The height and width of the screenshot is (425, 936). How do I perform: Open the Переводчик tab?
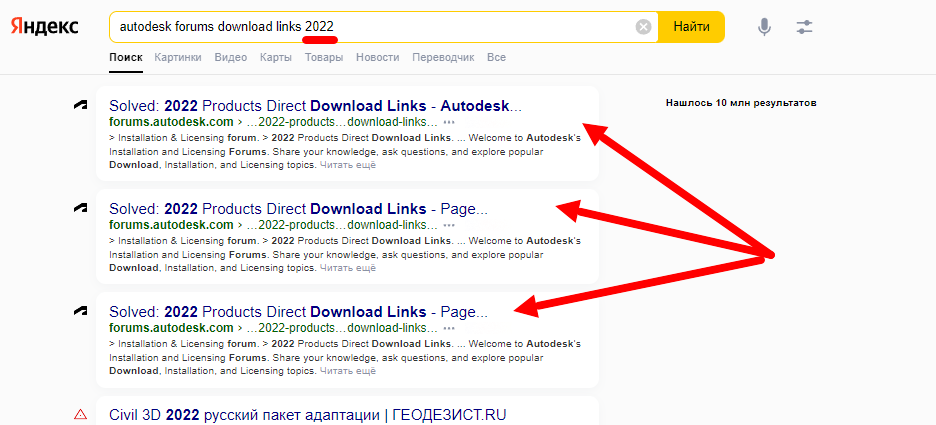444,58
